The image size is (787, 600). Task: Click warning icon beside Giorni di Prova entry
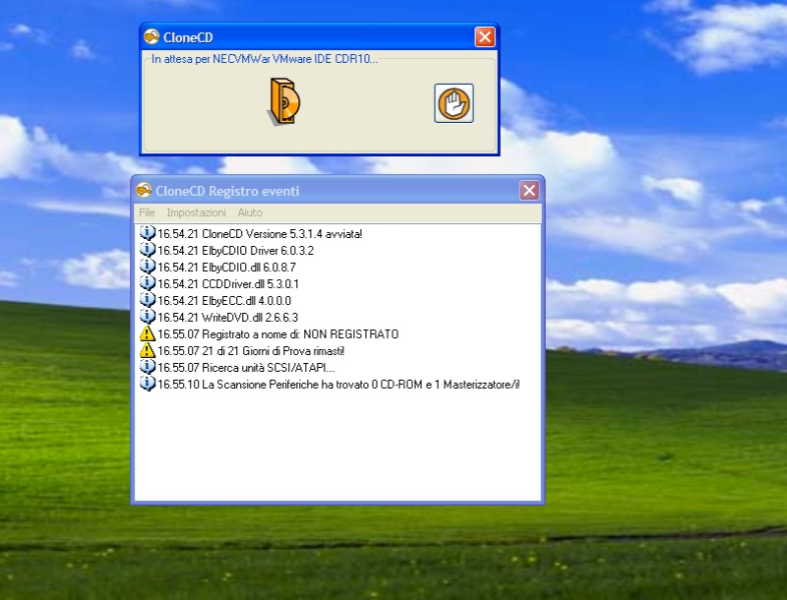(x=147, y=351)
